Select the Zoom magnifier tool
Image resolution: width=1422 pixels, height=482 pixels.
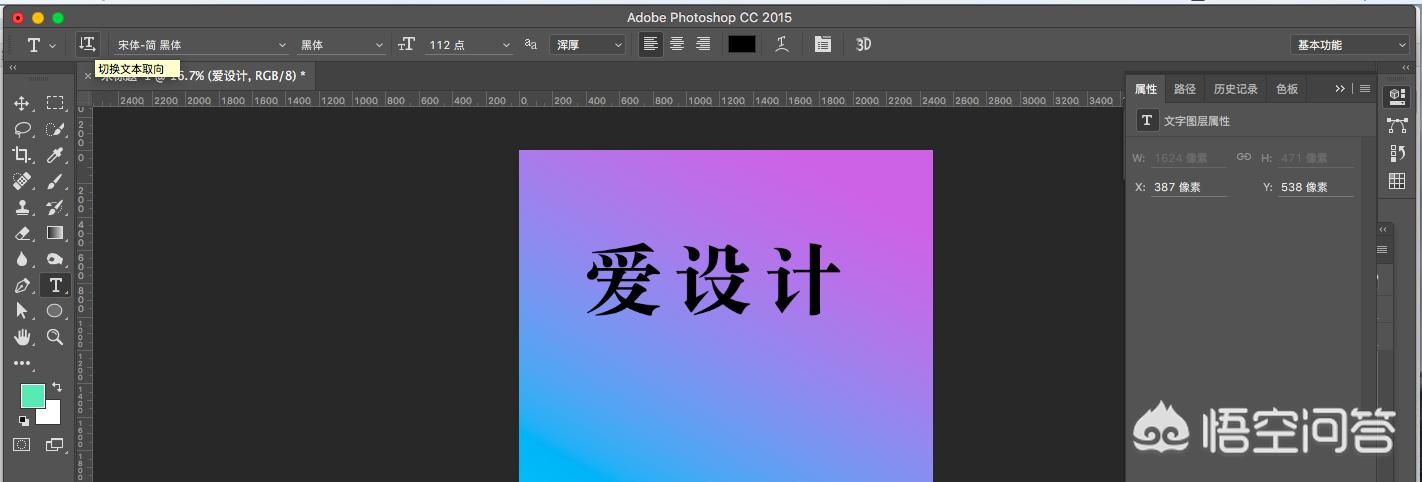(x=55, y=337)
